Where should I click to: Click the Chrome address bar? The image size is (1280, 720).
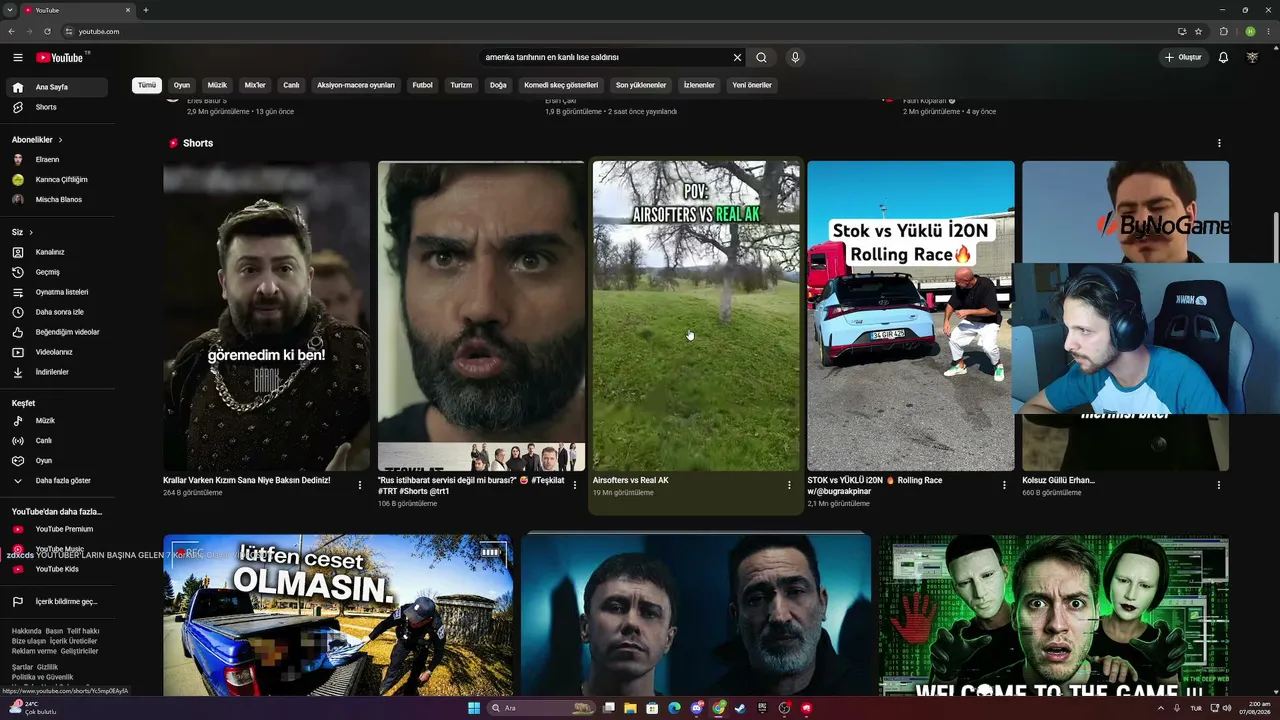(620, 31)
